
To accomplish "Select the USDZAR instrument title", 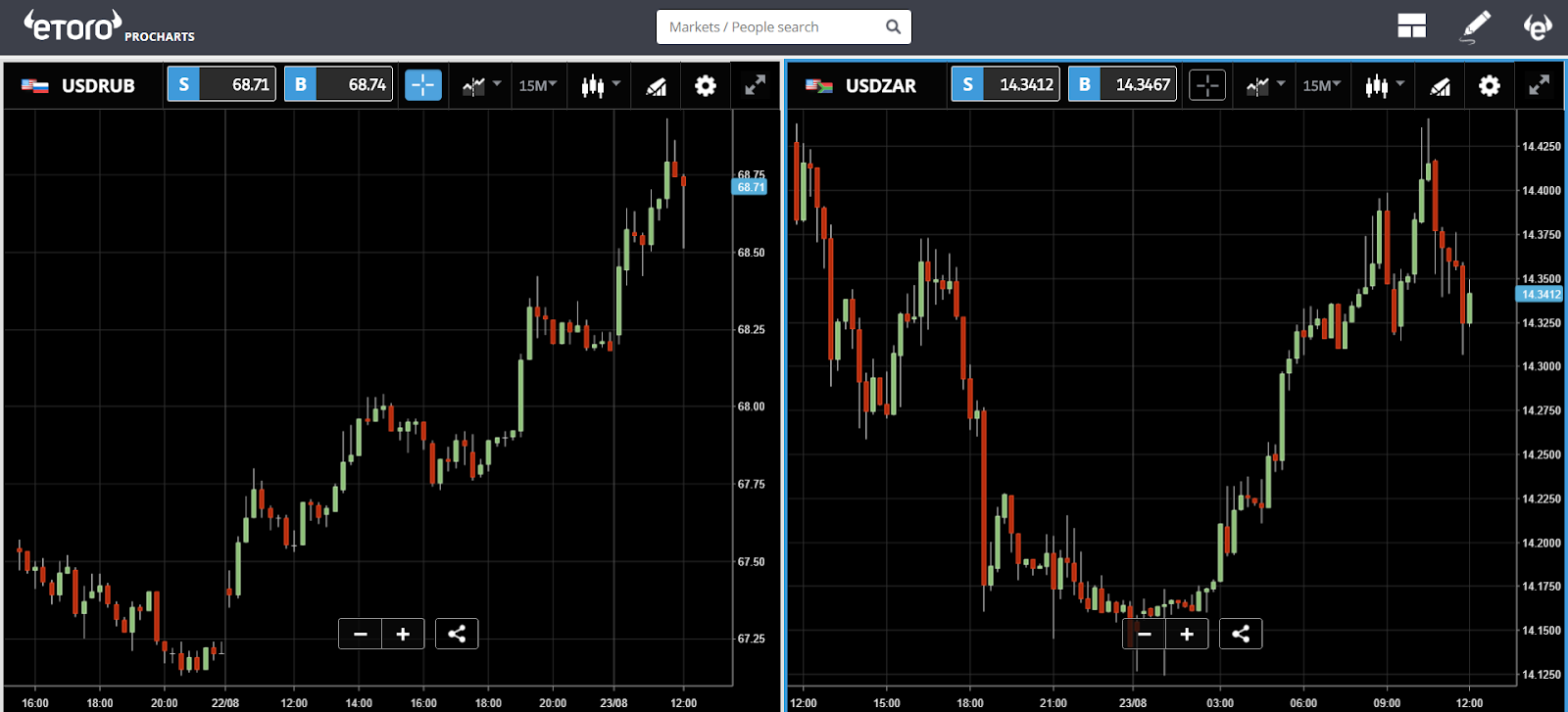I will 881,86.
